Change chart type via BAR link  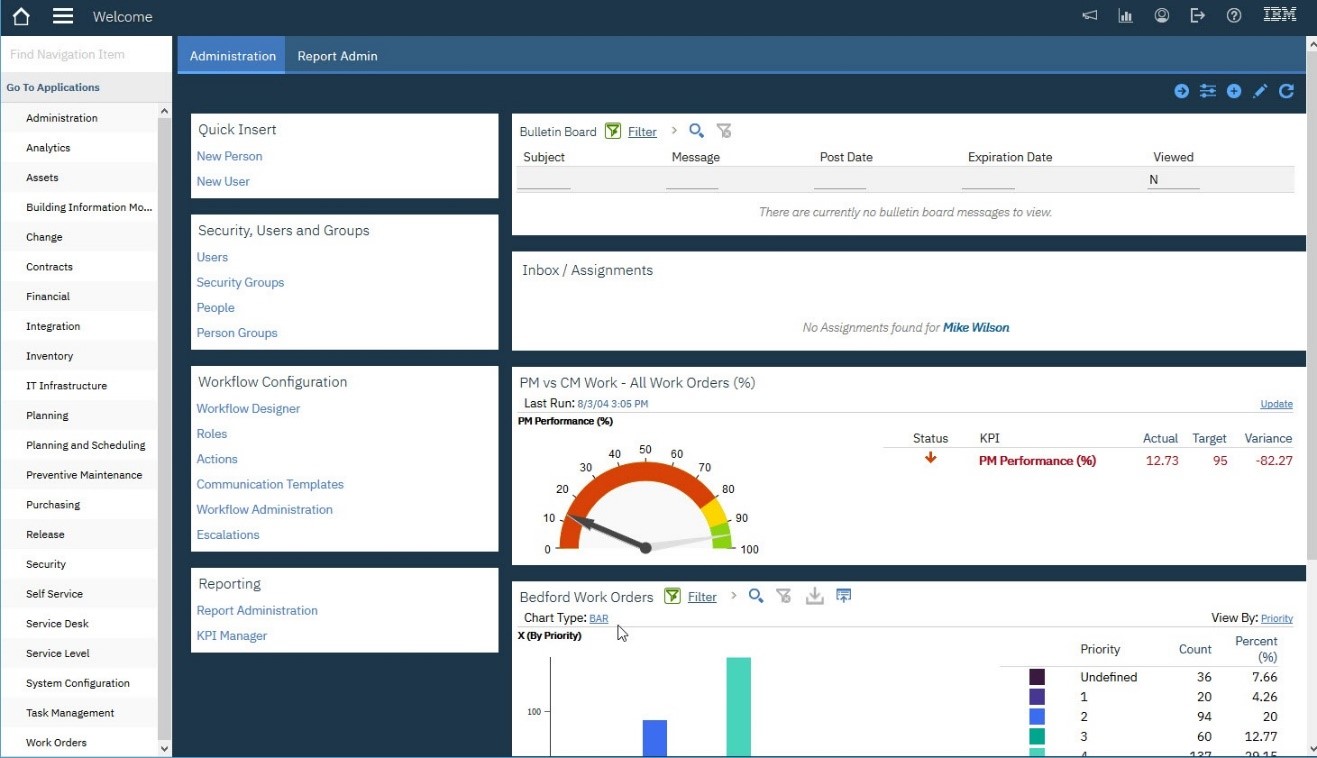(599, 619)
